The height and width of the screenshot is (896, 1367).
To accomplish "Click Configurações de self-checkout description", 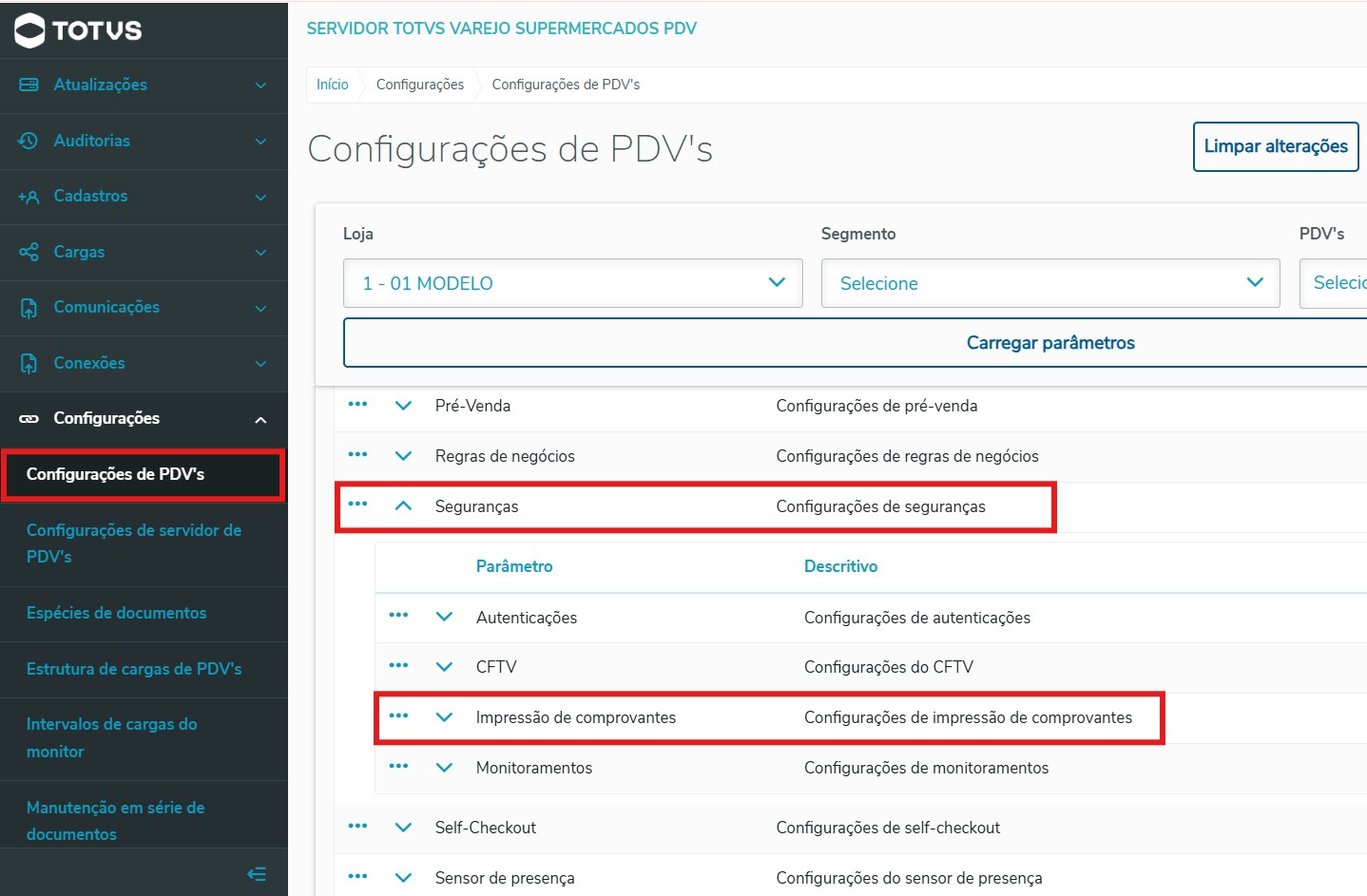I will point(888,828).
